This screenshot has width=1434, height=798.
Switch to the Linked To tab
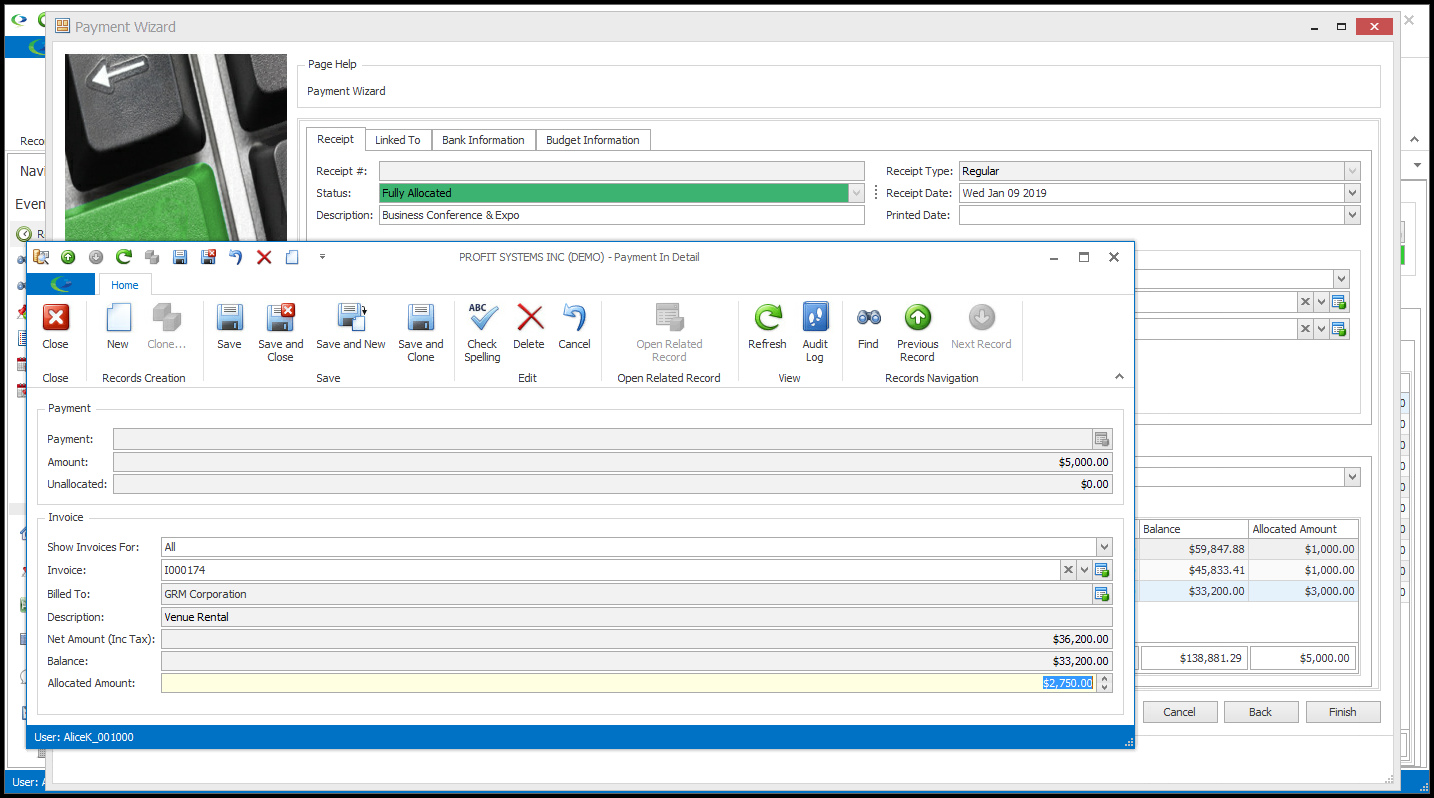(398, 140)
